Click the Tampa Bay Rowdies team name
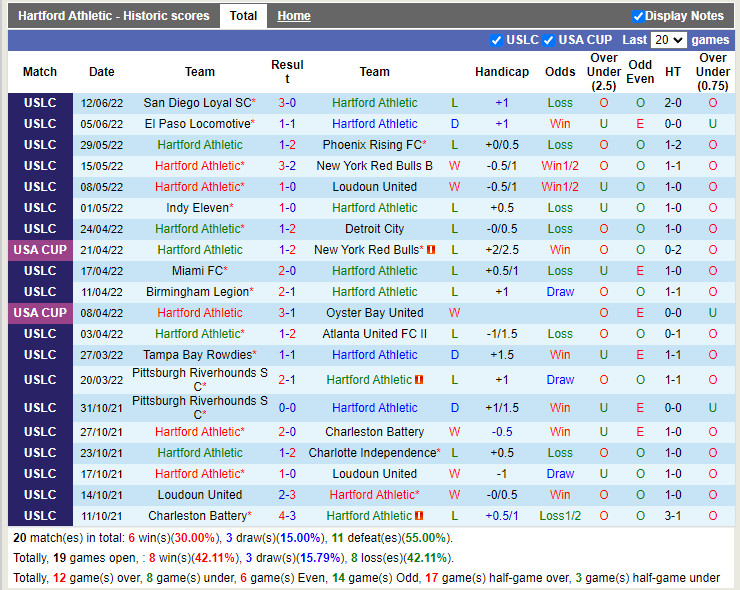The width and height of the screenshot is (740, 590). point(197,355)
